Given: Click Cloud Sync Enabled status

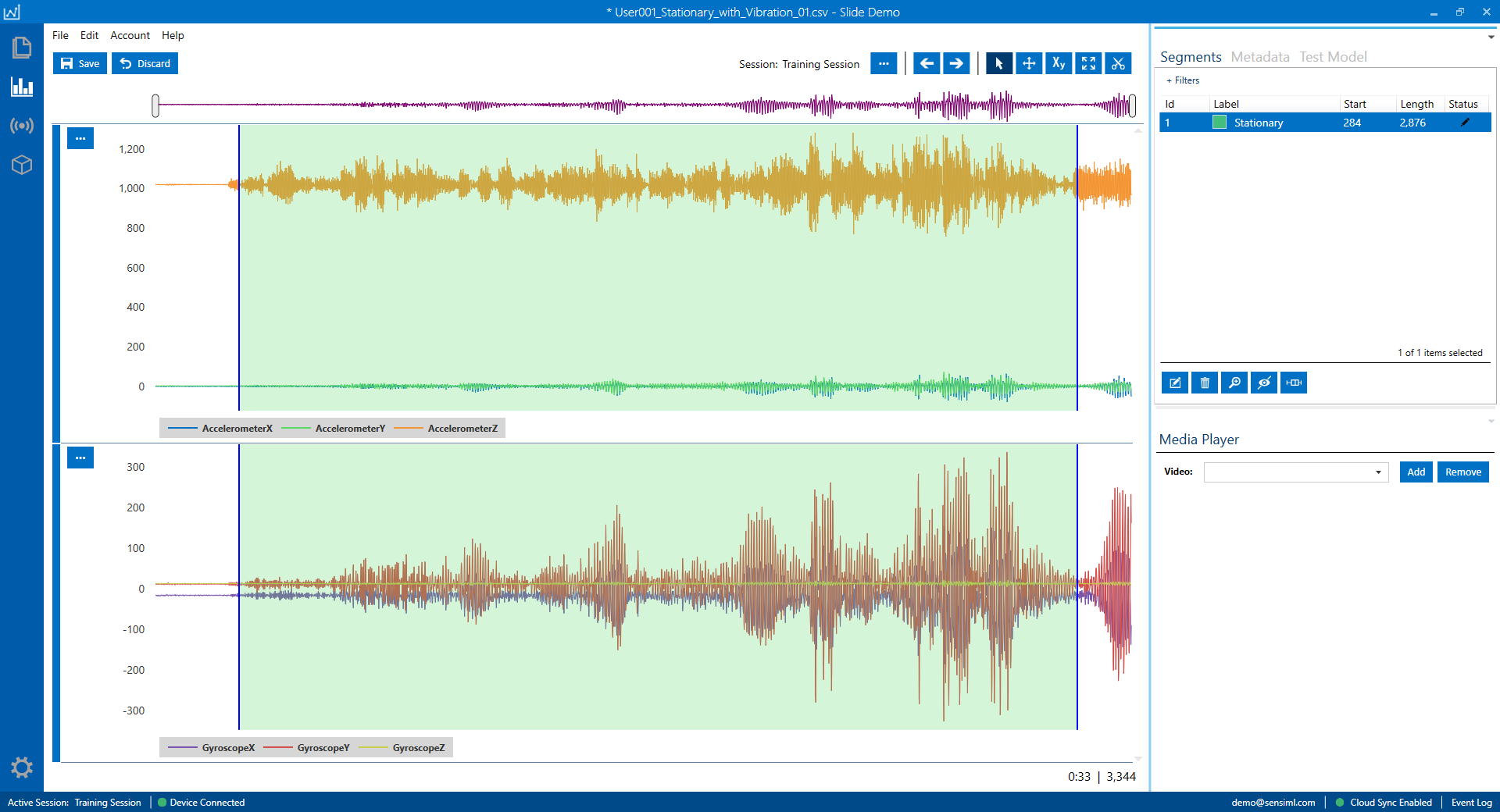Looking at the screenshot, I should [1384, 803].
